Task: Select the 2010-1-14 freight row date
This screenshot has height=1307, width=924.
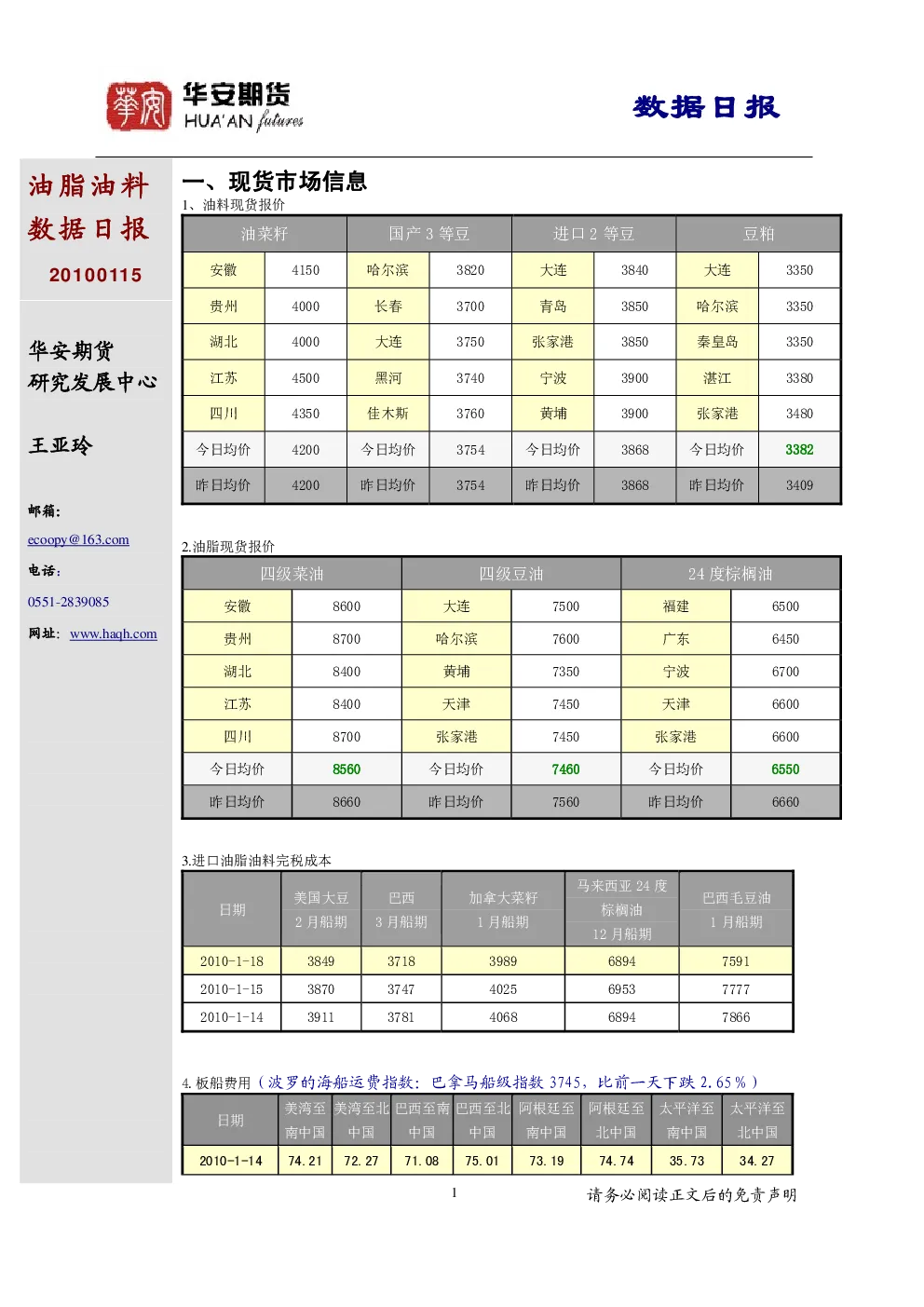Action: click(231, 1161)
